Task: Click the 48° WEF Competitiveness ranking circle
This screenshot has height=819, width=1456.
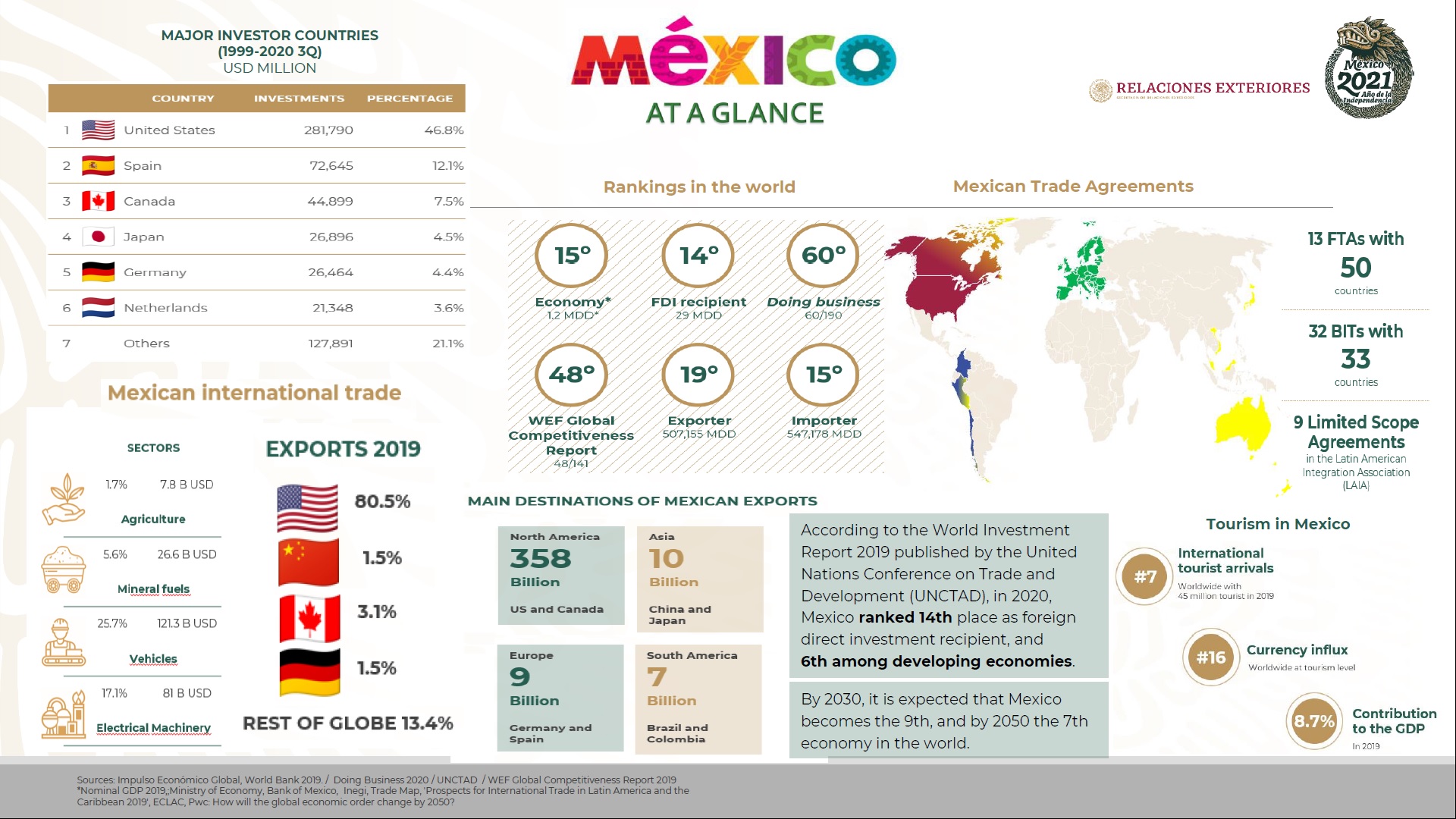Action: pyautogui.click(x=572, y=375)
